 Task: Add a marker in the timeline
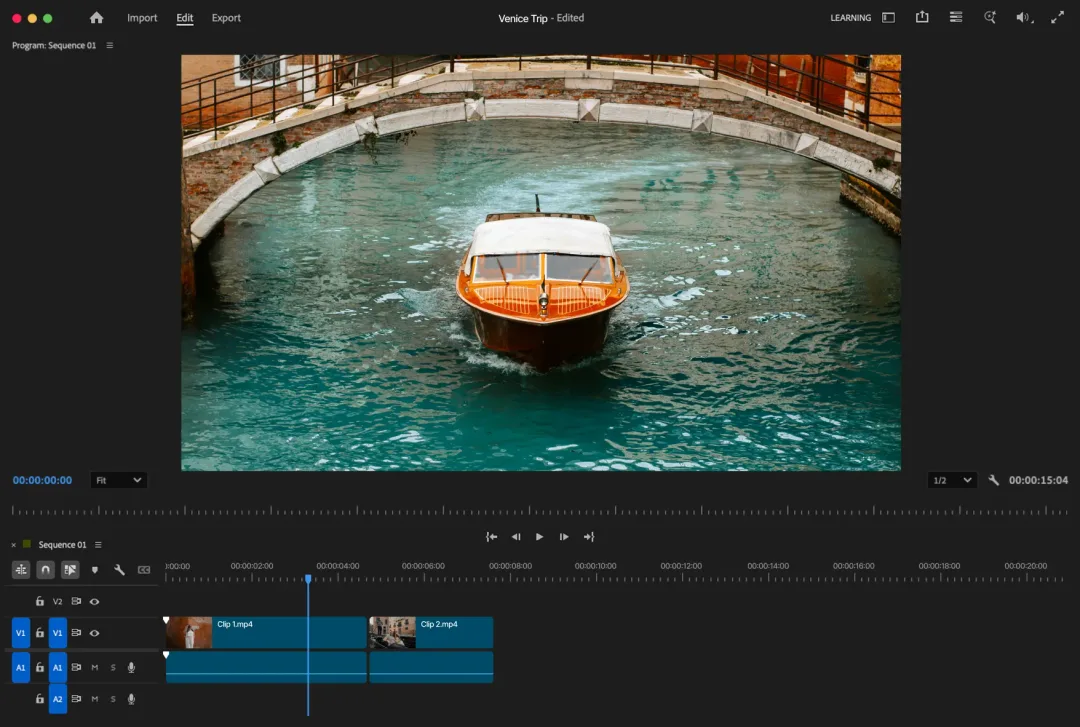click(94, 570)
